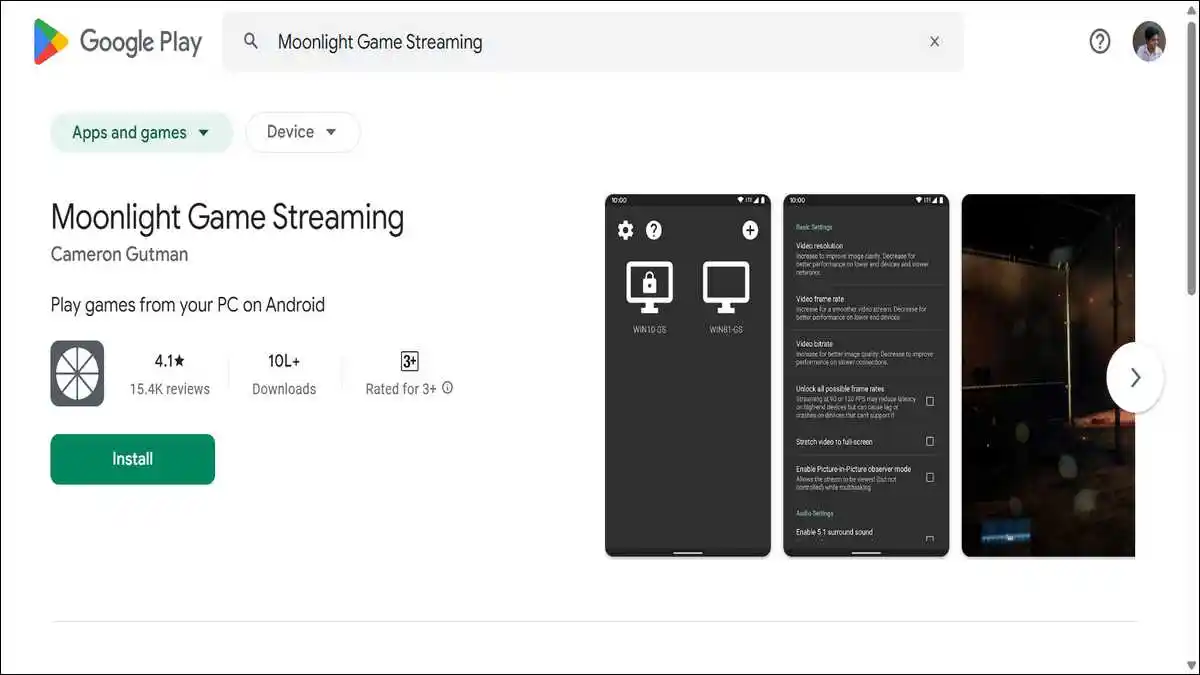This screenshot has width=1200, height=675.
Task: Click the content rating info icon
Action: point(447,388)
